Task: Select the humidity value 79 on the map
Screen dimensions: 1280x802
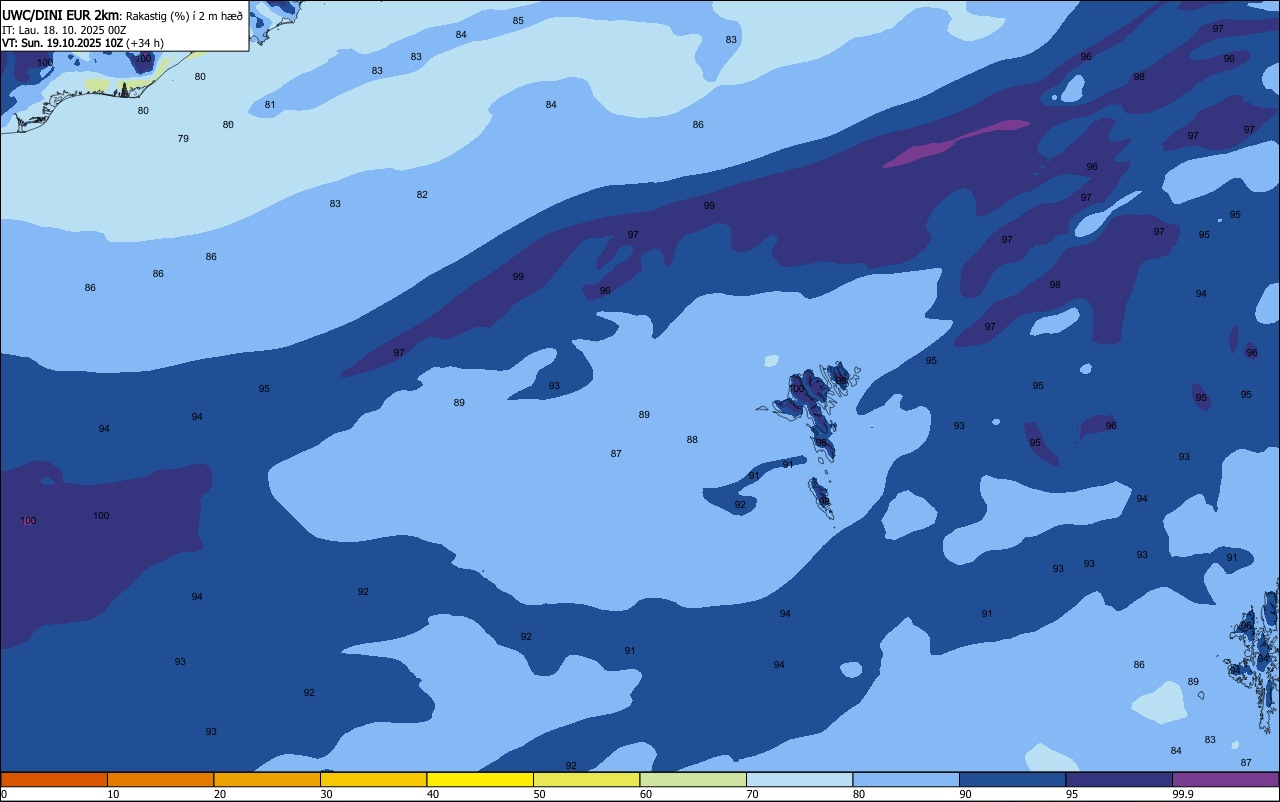Action: click(x=183, y=139)
